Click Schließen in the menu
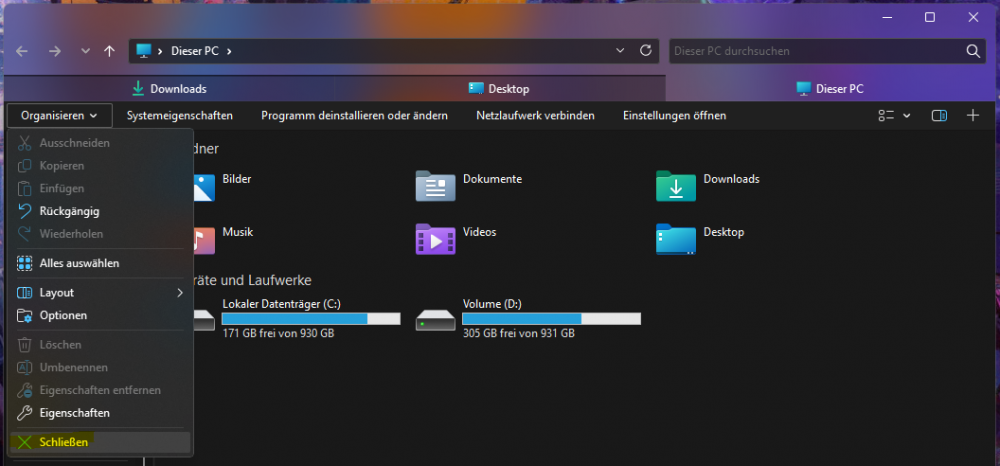The height and width of the screenshot is (466, 1000). [101, 442]
